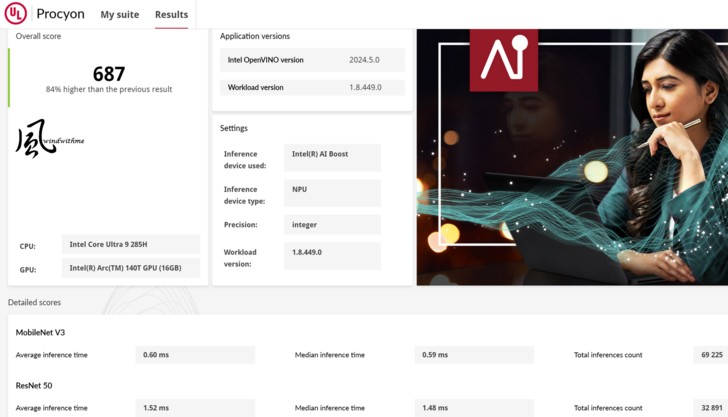
Task: Switch to the Results tab
Action: point(171,15)
